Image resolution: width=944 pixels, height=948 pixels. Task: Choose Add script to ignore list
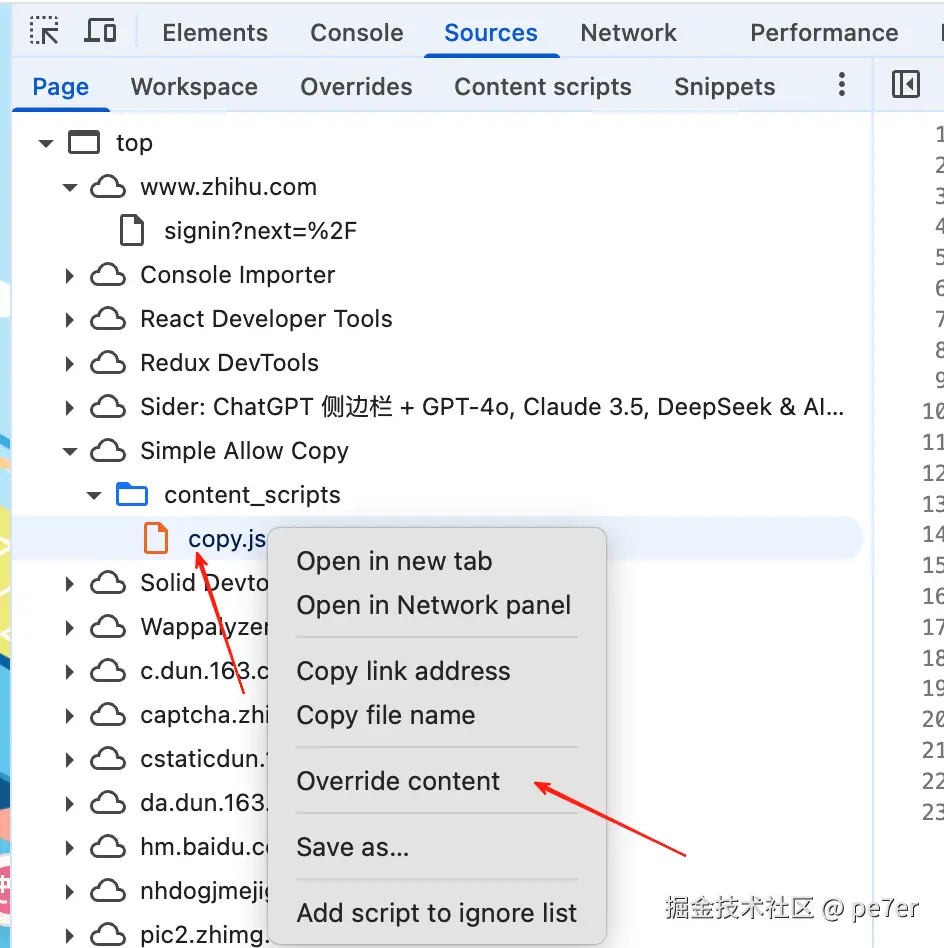437,913
